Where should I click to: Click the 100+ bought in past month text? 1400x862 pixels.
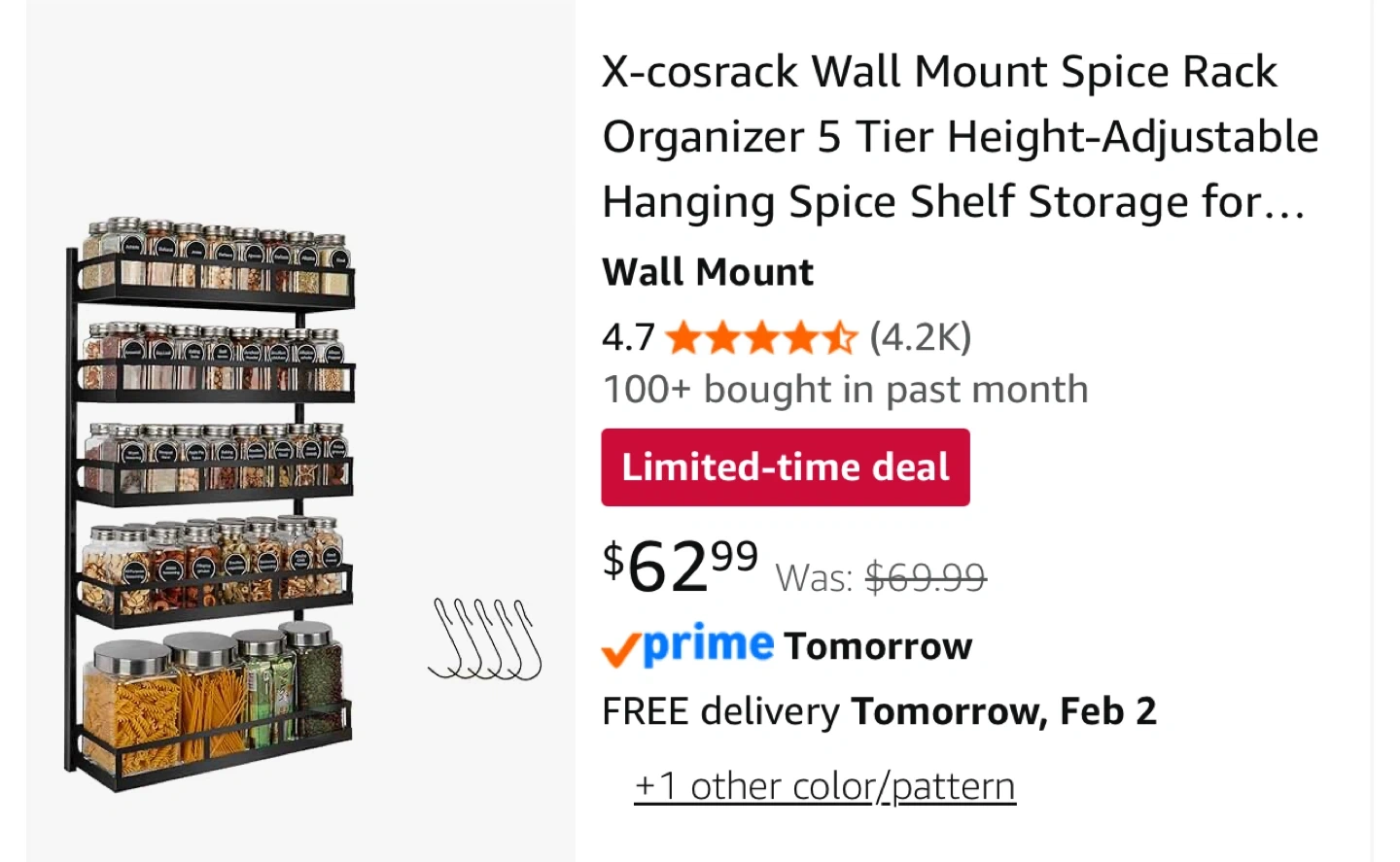coord(845,390)
